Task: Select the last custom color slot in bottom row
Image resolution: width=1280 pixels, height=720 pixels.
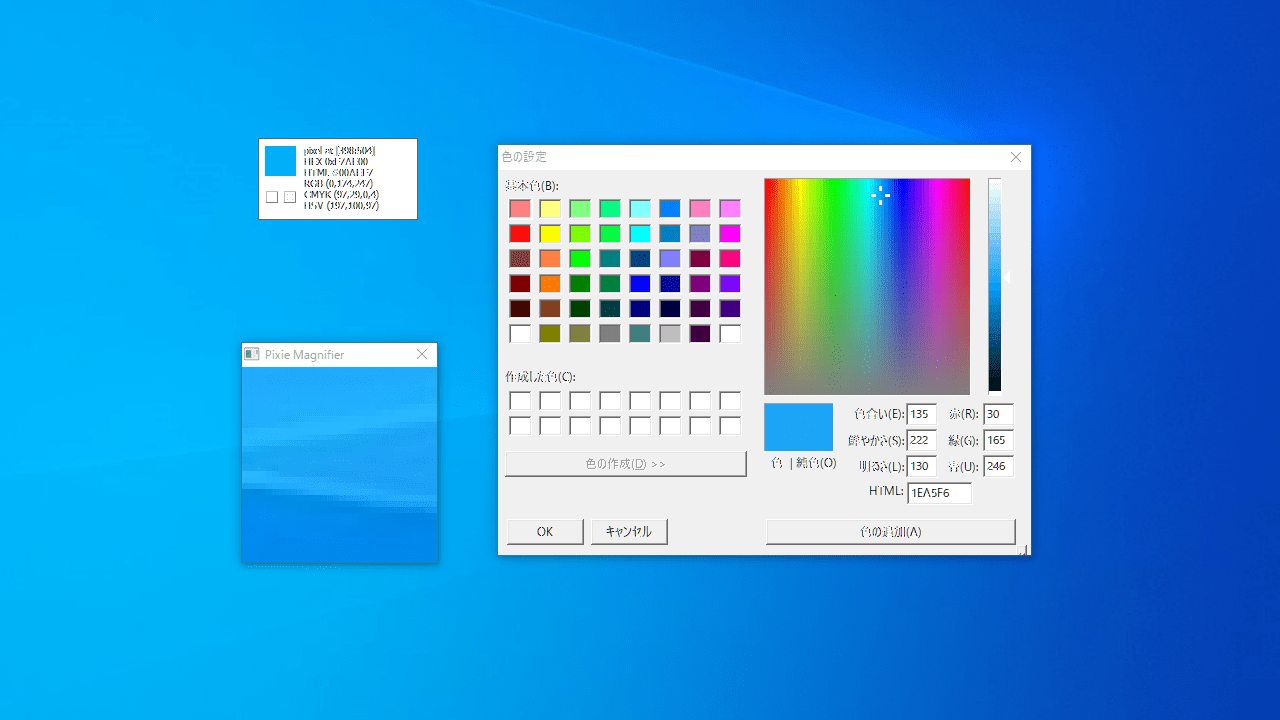Action: click(x=730, y=426)
